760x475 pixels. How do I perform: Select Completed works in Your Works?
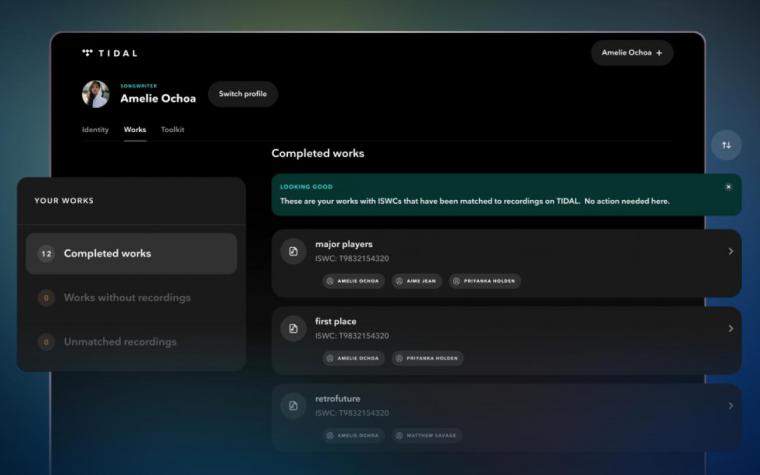pos(131,253)
